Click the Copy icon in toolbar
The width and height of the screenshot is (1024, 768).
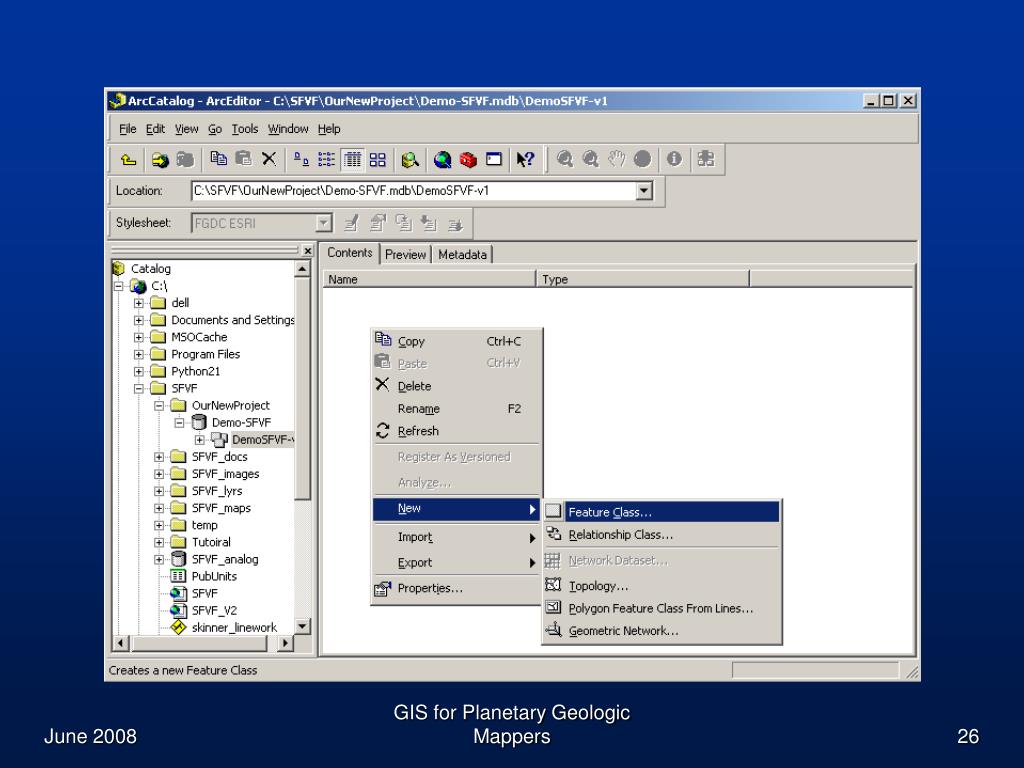[218, 159]
